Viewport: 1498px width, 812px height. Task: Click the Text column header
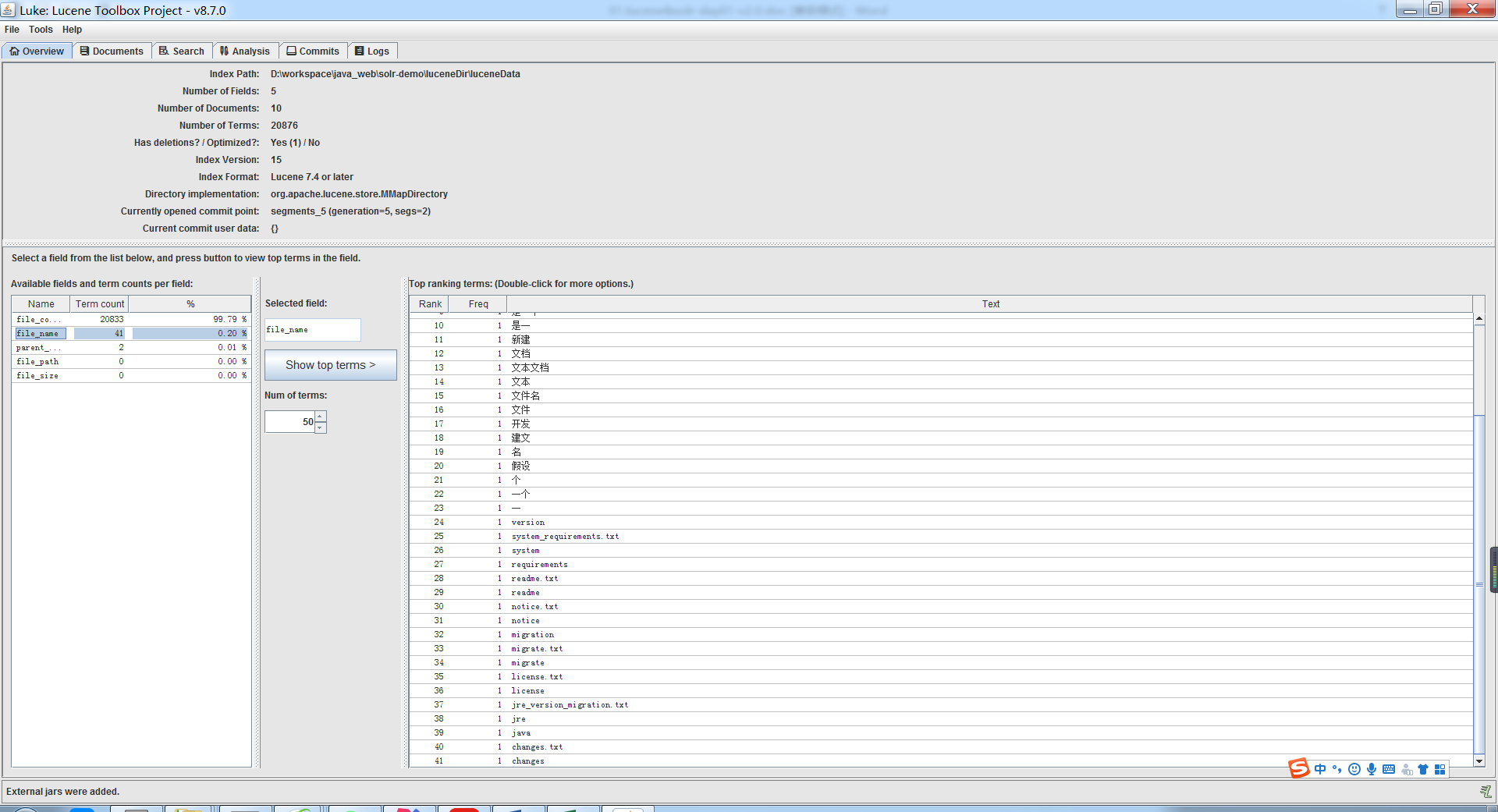990,304
